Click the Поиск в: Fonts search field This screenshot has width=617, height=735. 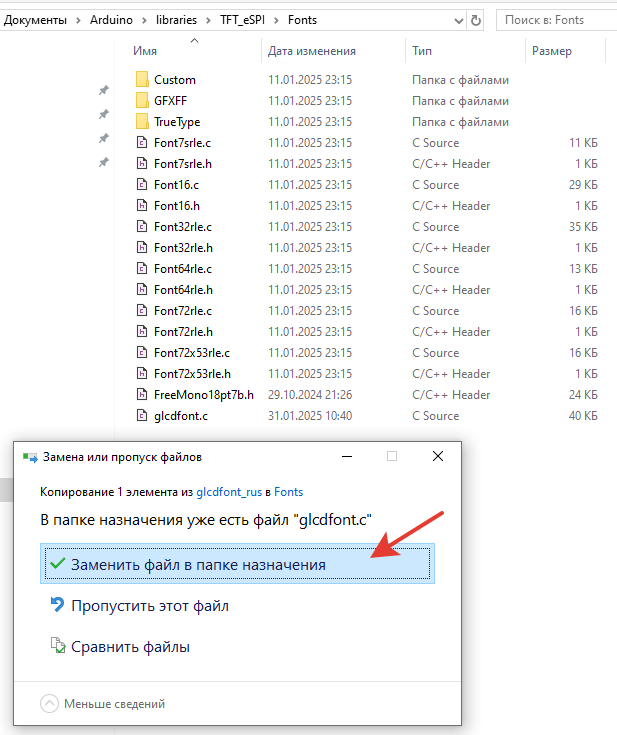coord(557,20)
